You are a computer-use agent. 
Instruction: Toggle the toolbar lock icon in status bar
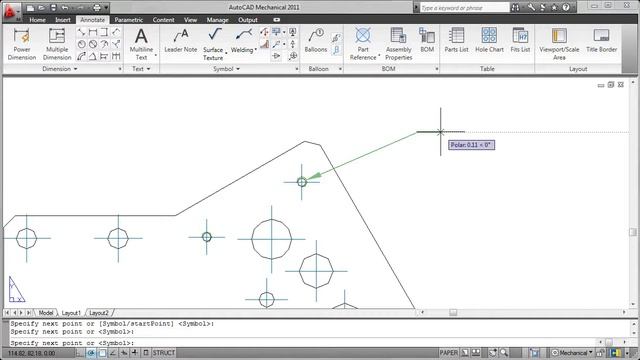pyautogui.click(x=600, y=353)
